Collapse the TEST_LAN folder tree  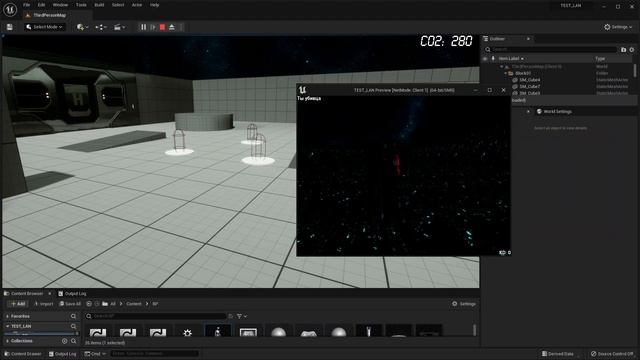[x=7, y=327]
